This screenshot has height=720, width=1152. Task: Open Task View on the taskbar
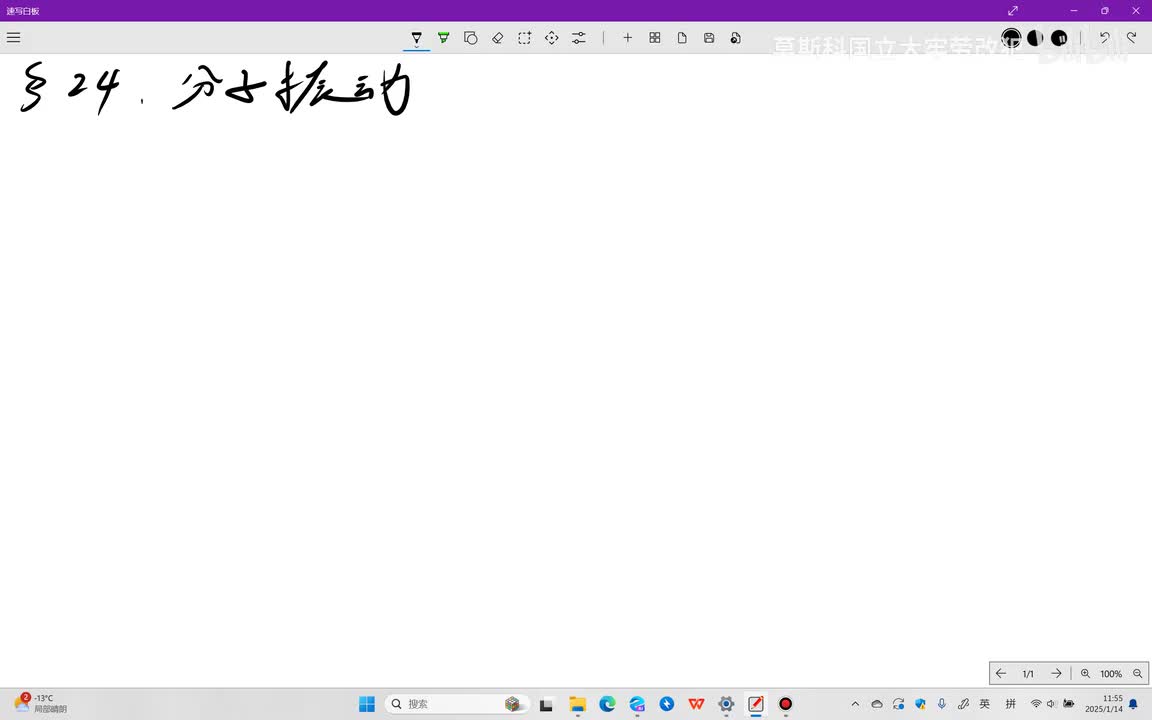tap(546, 705)
